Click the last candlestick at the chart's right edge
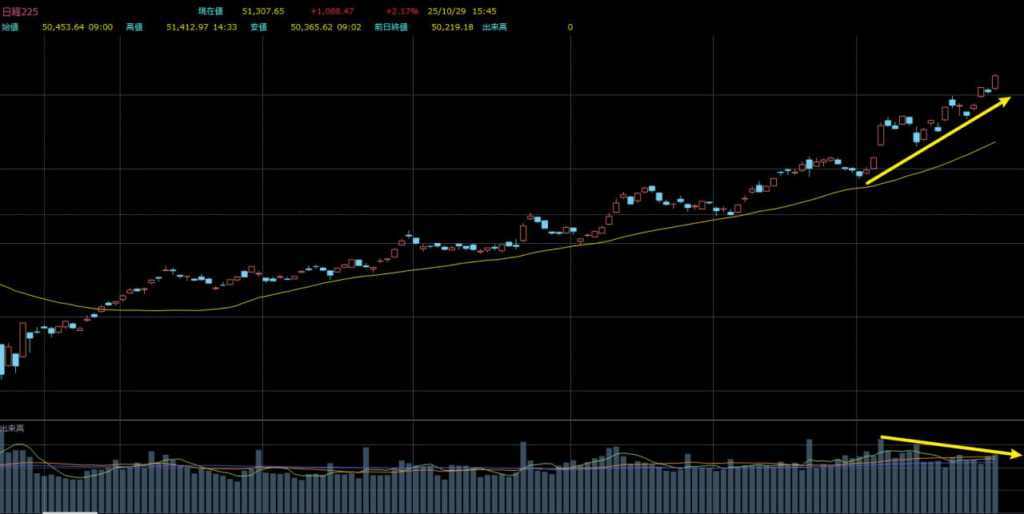Image resolution: width=1024 pixels, height=514 pixels. (x=996, y=81)
